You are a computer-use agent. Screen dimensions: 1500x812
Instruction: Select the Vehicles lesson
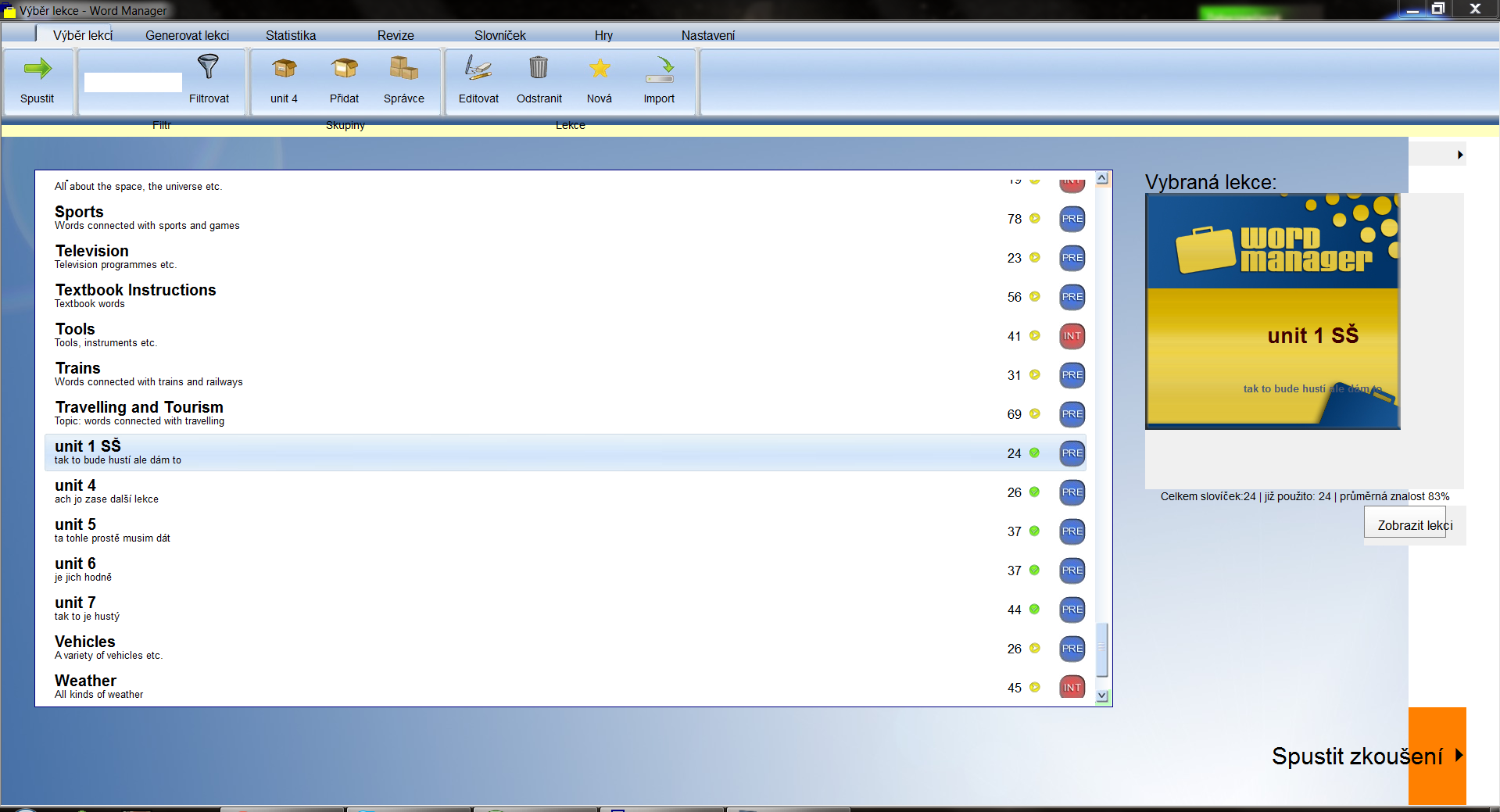coord(564,648)
